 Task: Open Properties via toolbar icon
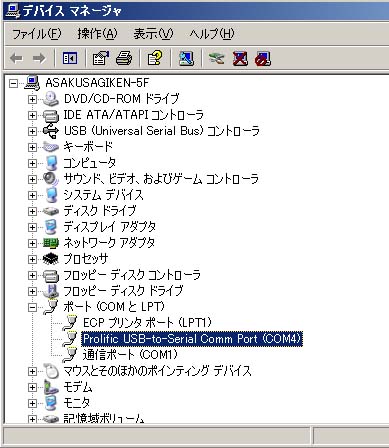(100, 58)
